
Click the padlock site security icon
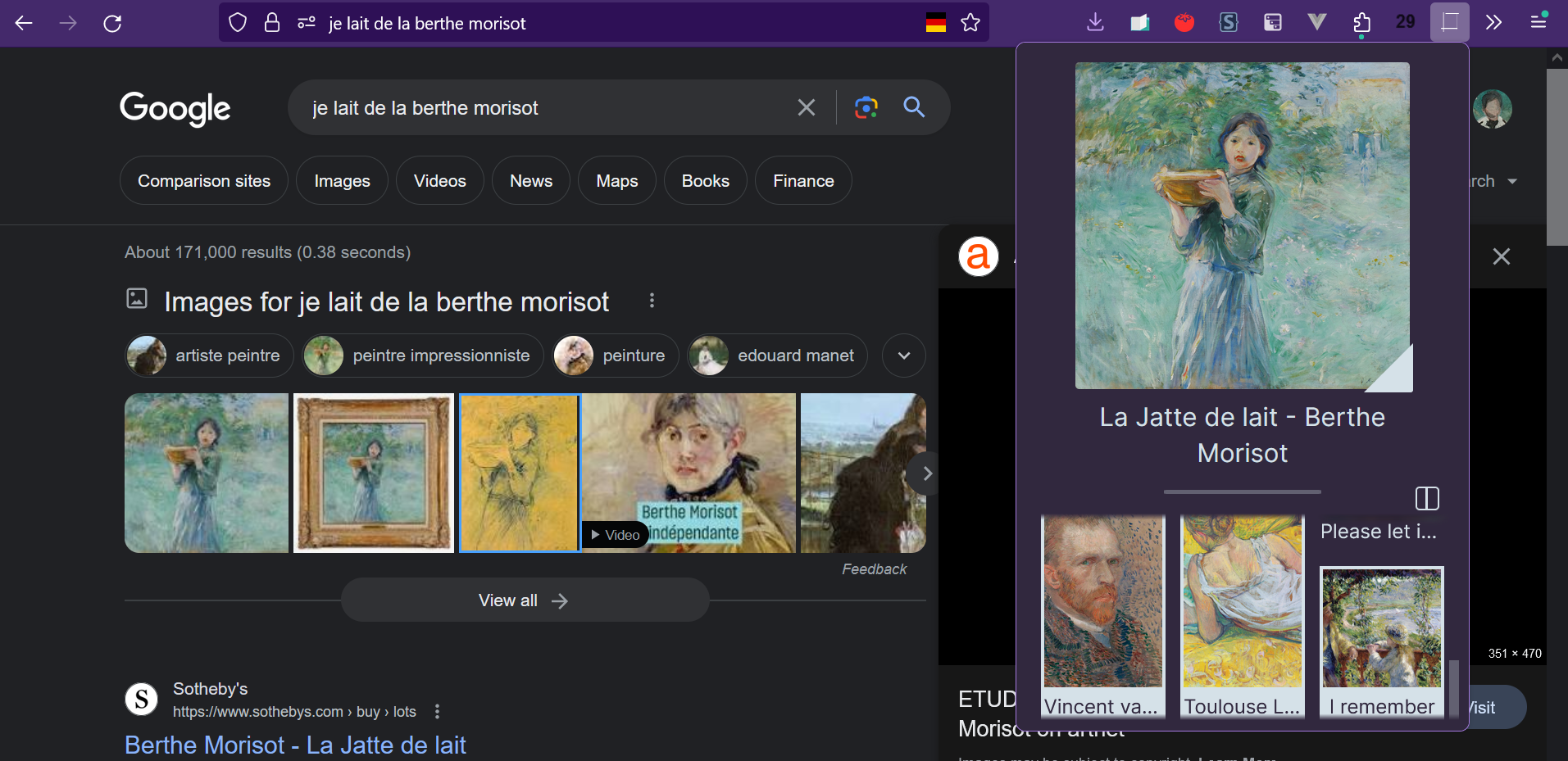coord(272,23)
